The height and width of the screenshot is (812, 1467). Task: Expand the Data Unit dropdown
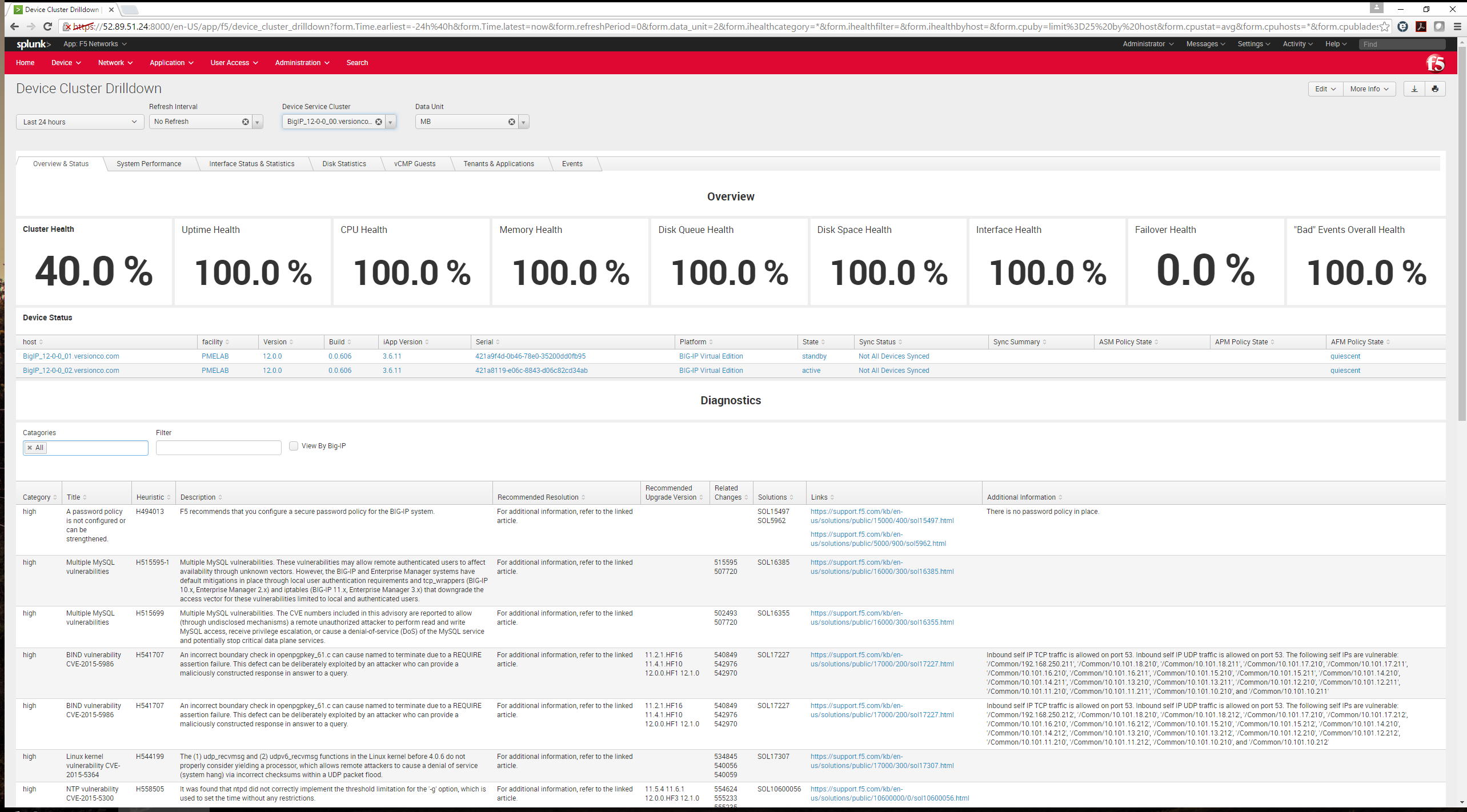click(524, 121)
